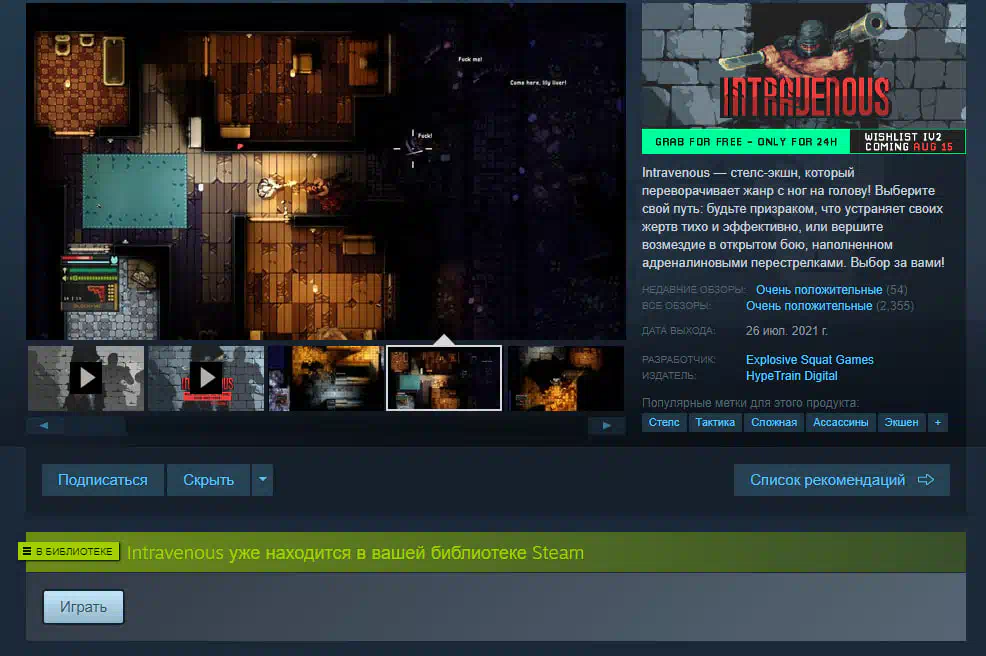Expand the dropdown arrow next to 'Скрыть'
The width and height of the screenshot is (986, 656).
click(x=262, y=480)
